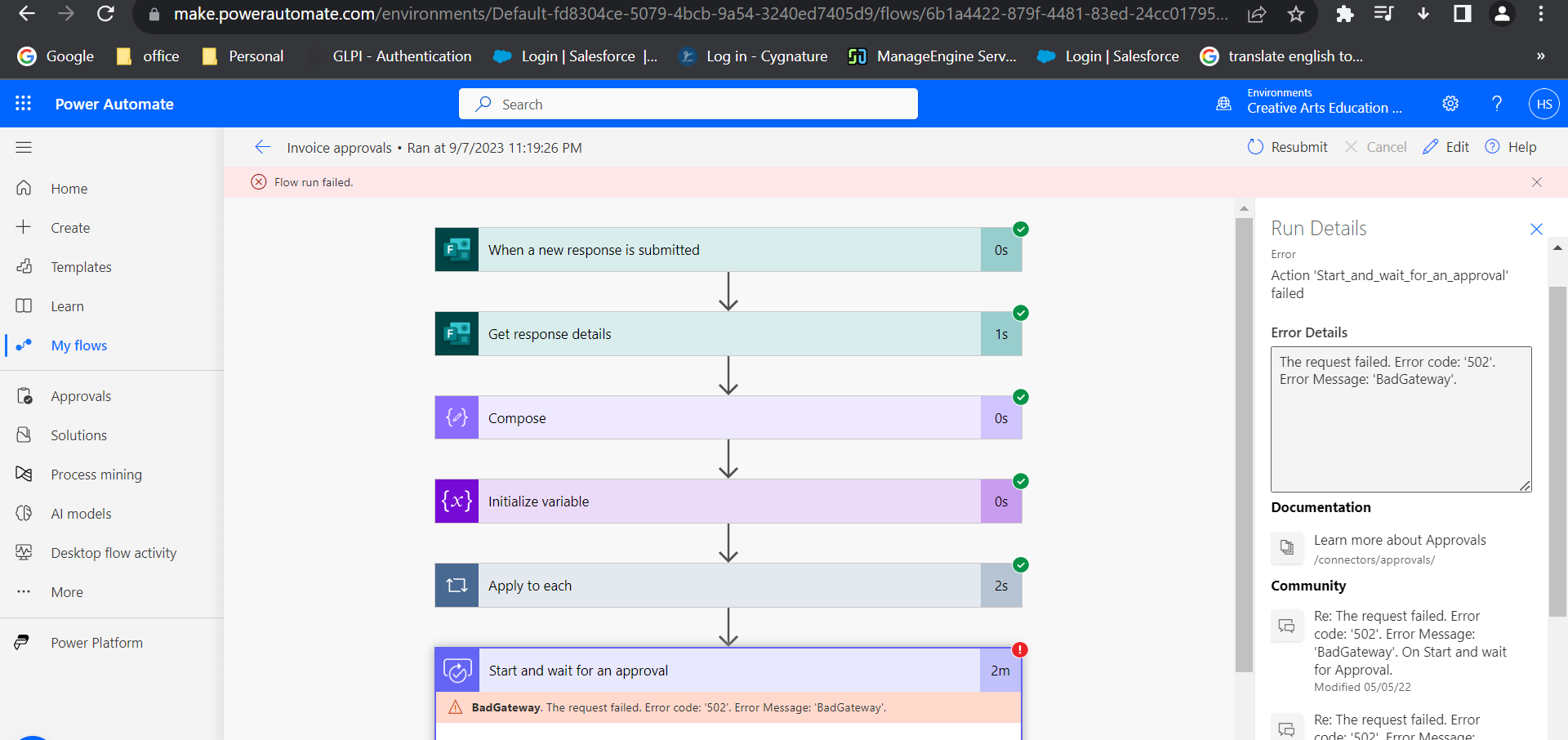The height and width of the screenshot is (740, 1568).
Task: Click the flow canvas vertical scrollbar
Action: click(x=1244, y=444)
